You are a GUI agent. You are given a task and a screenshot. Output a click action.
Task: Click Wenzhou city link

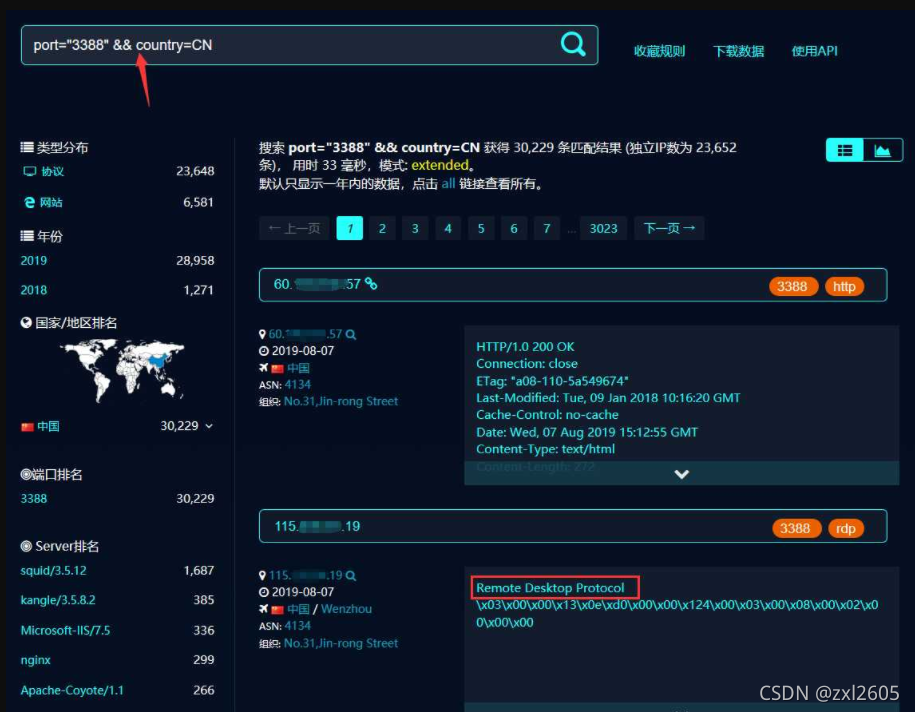(346, 609)
